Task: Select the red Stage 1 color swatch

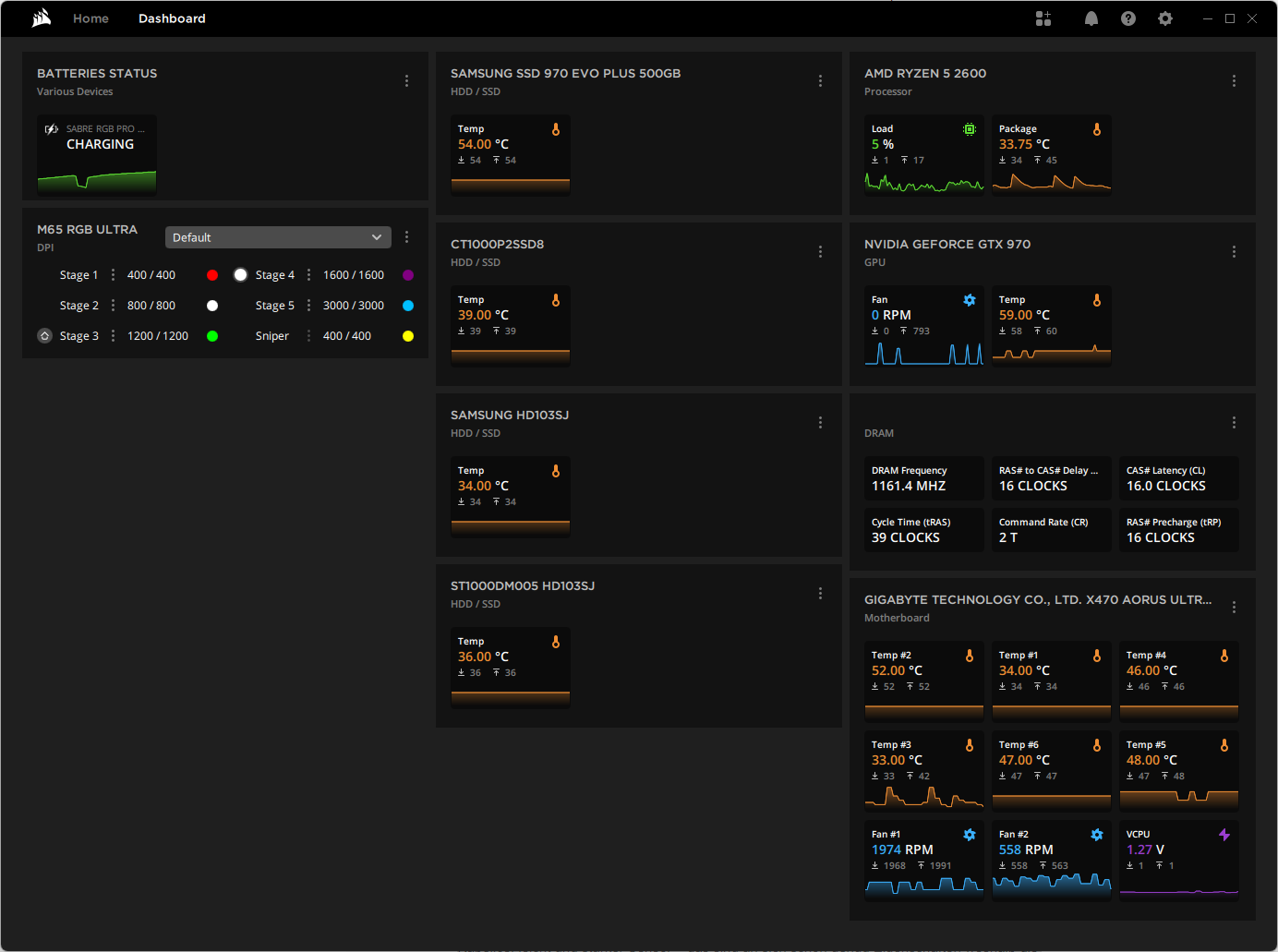Action: [212, 275]
